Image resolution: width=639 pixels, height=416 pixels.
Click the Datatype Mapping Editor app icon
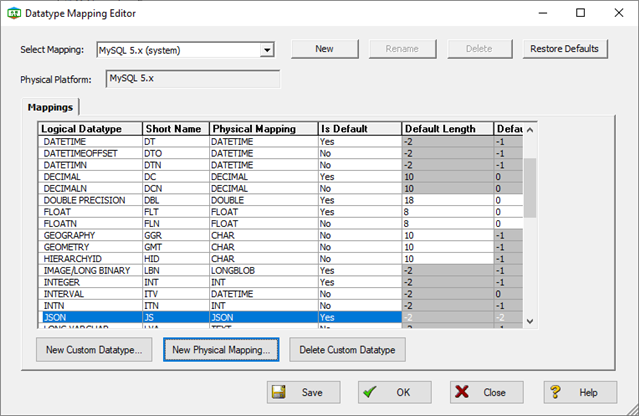(14, 13)
